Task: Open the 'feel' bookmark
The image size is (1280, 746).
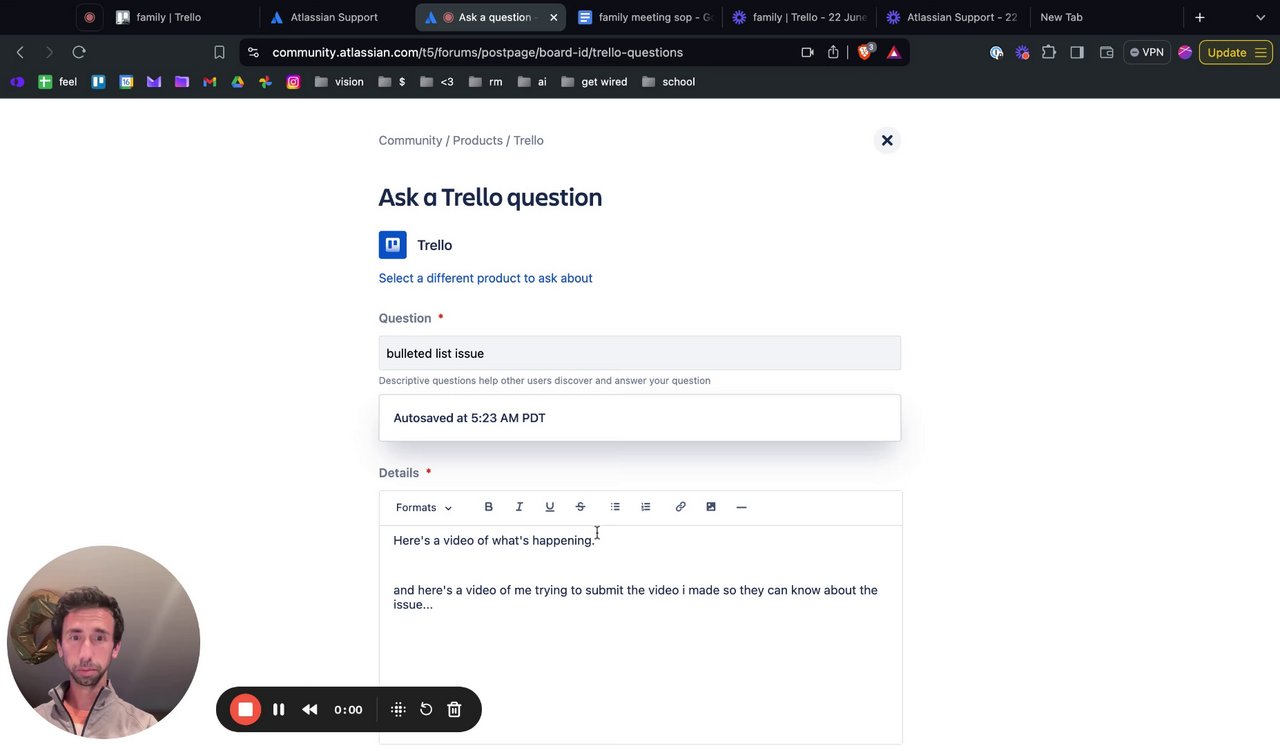Action: point(58,82)
